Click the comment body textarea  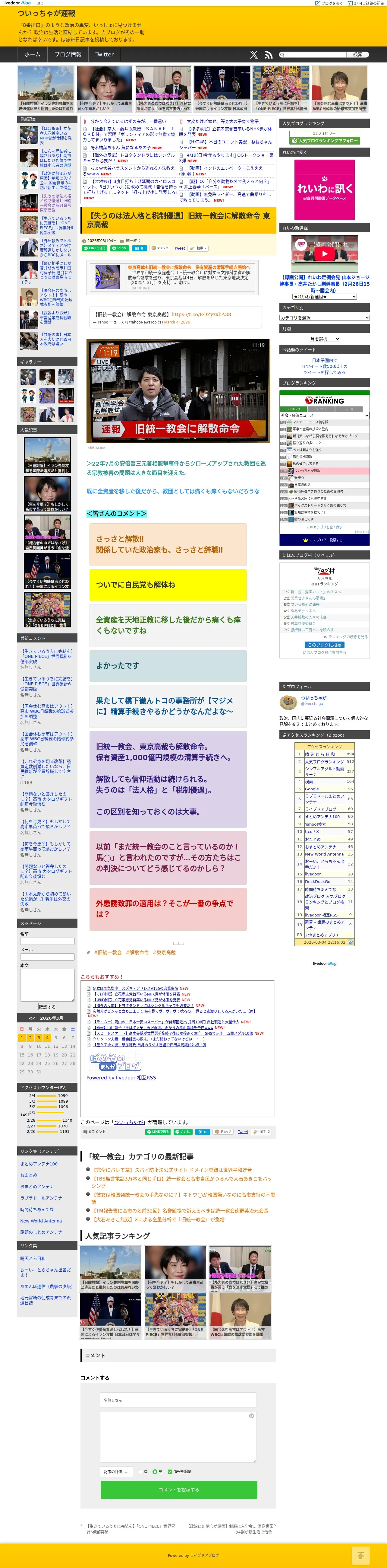179,1436
